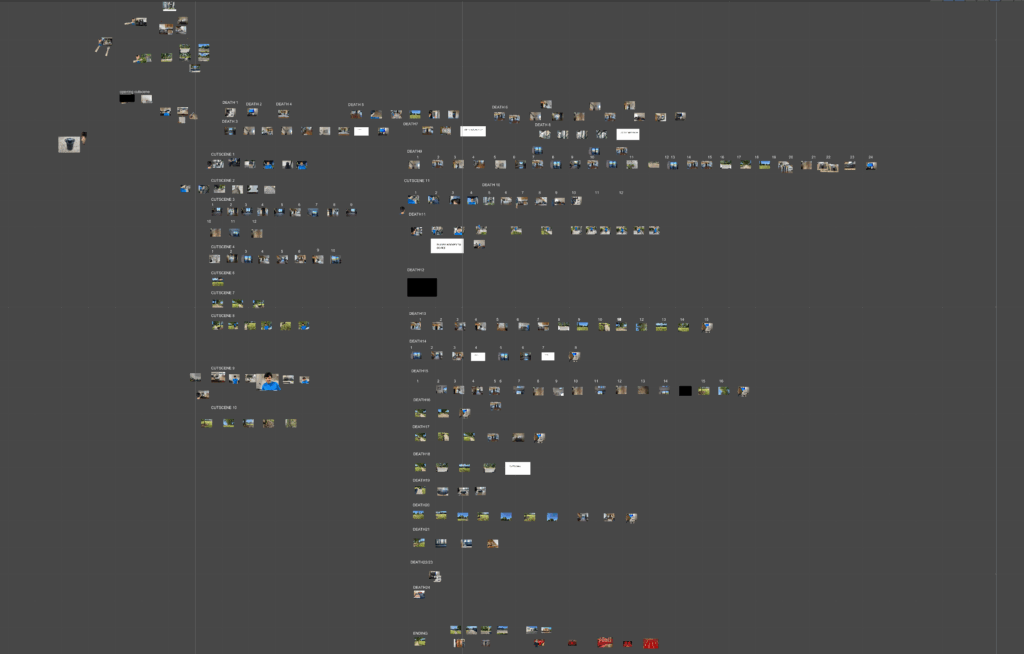Select the white note card below DEATH11 row
The image size is (1024, 654).
tap(447, 246)
